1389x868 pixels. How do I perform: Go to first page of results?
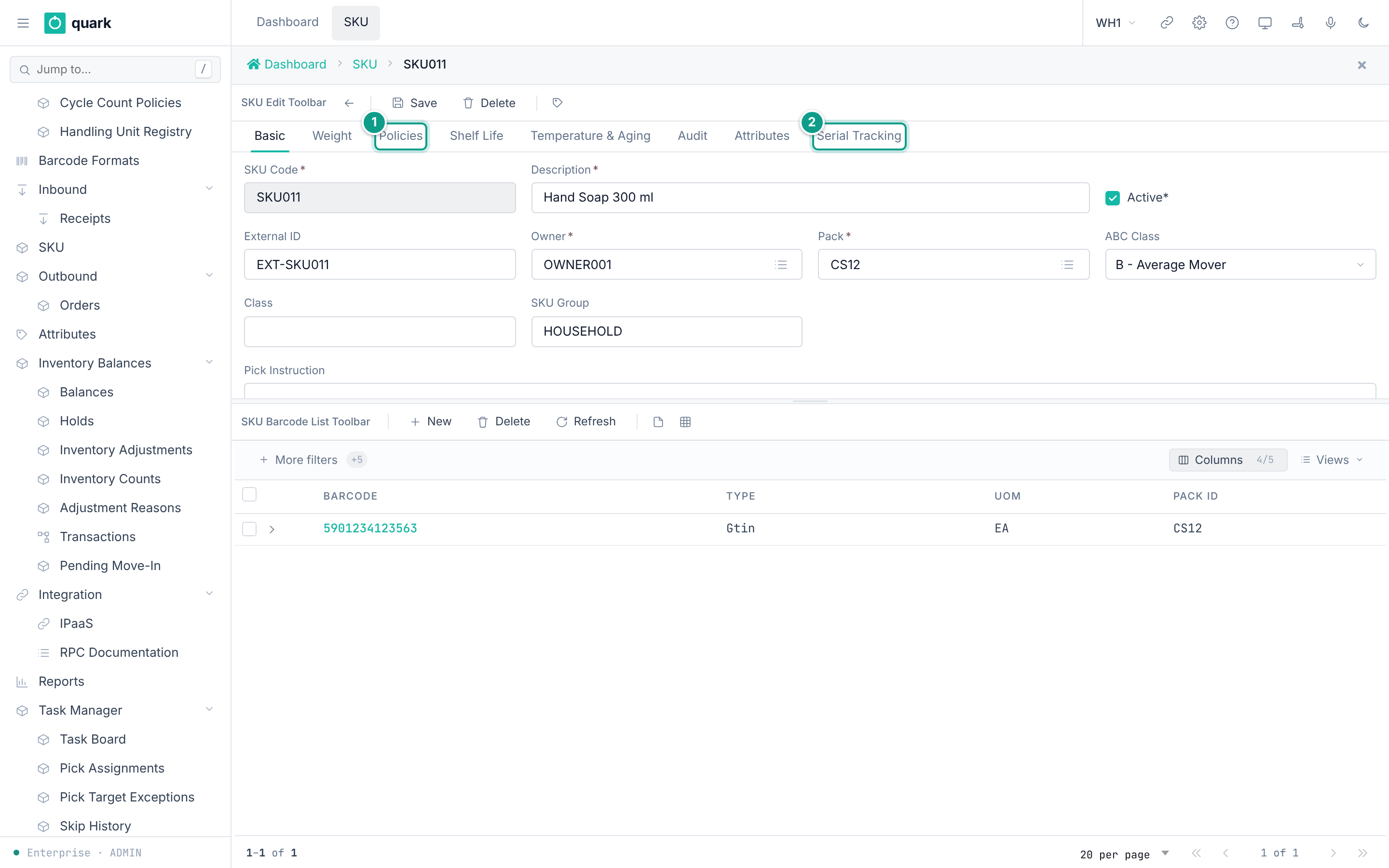pos(1196,853)
